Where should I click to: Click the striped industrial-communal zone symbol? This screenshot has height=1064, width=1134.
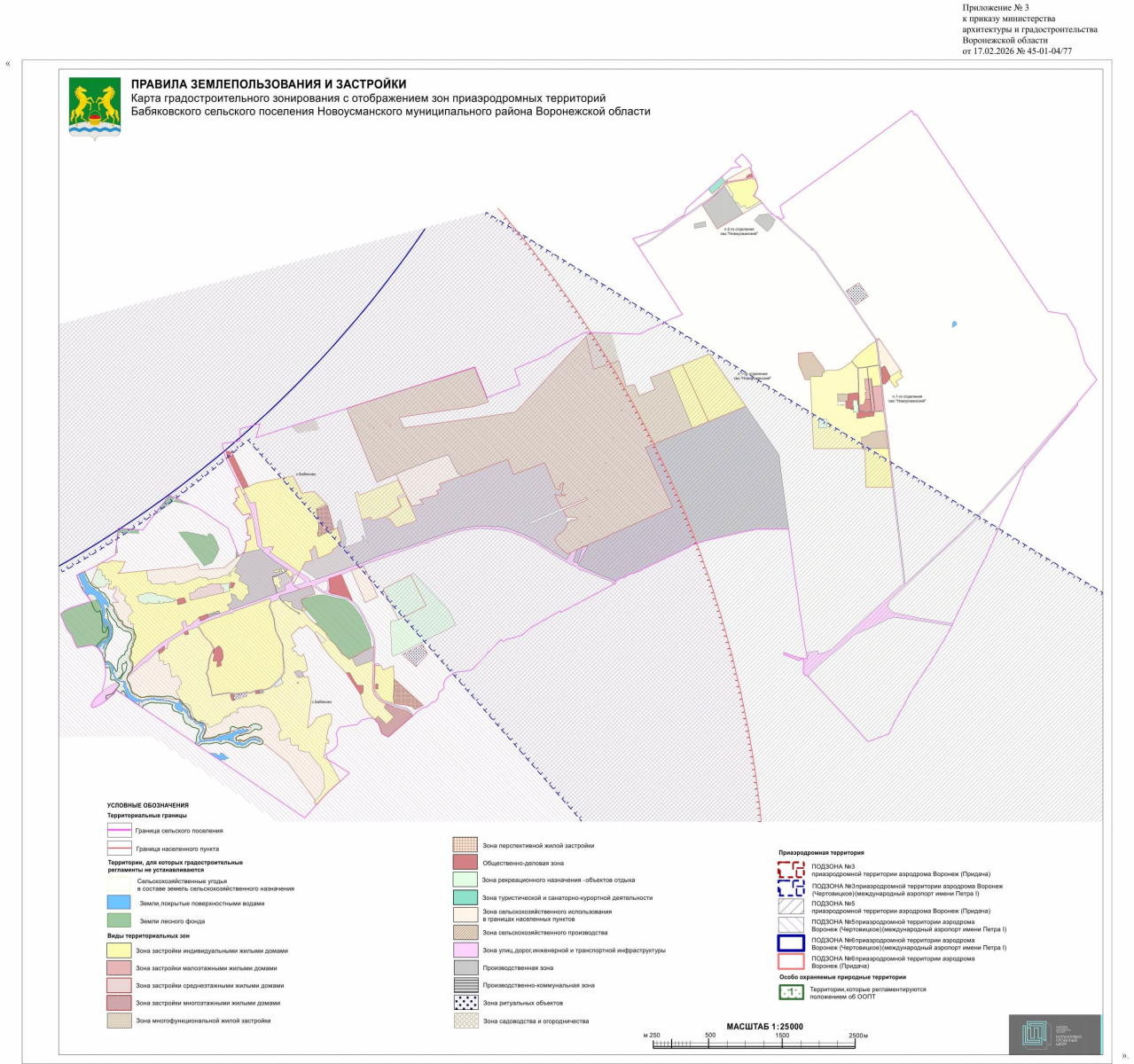pyautogui.click(x=465, y=985)
